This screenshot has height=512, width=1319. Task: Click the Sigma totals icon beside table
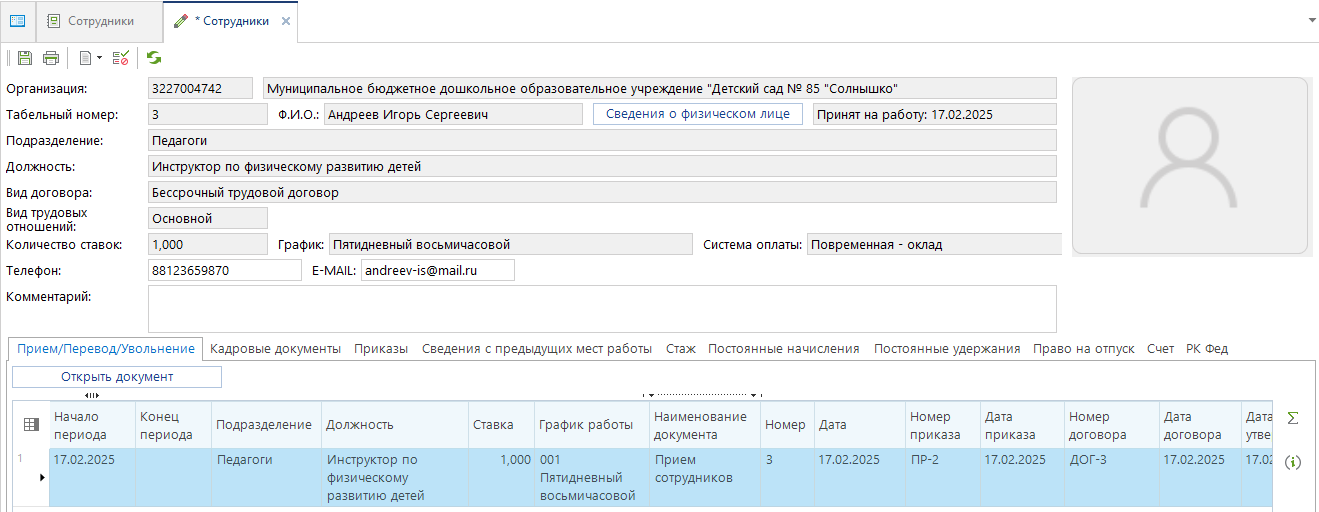(1293, 418)
